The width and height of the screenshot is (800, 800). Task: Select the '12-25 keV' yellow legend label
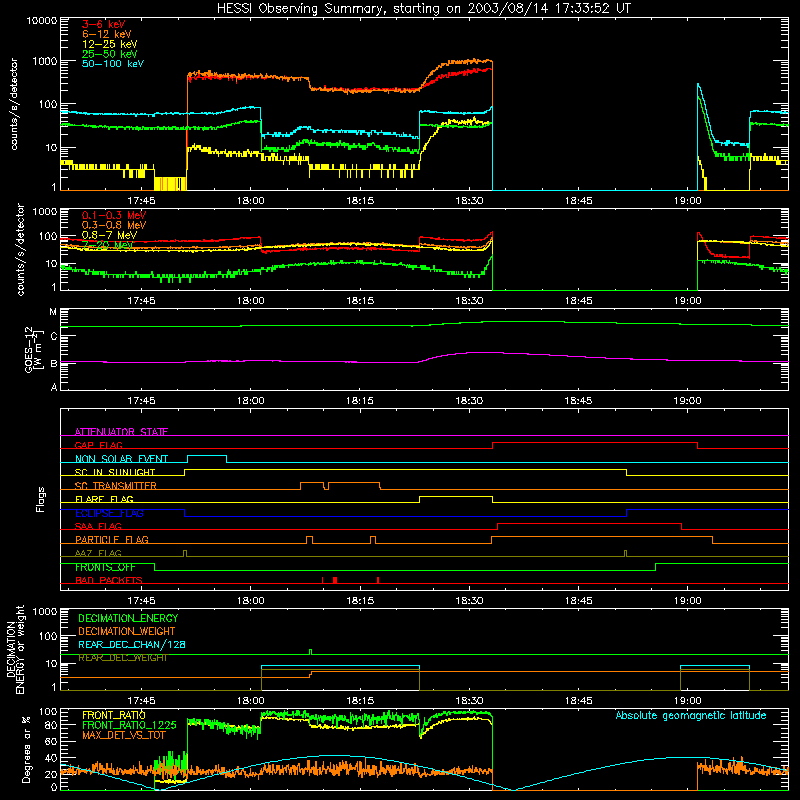coord(110,44)
